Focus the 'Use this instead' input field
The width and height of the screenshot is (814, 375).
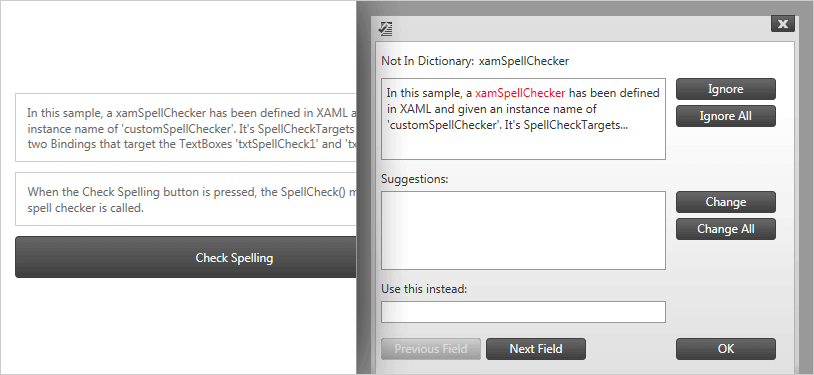pos(523,312)
